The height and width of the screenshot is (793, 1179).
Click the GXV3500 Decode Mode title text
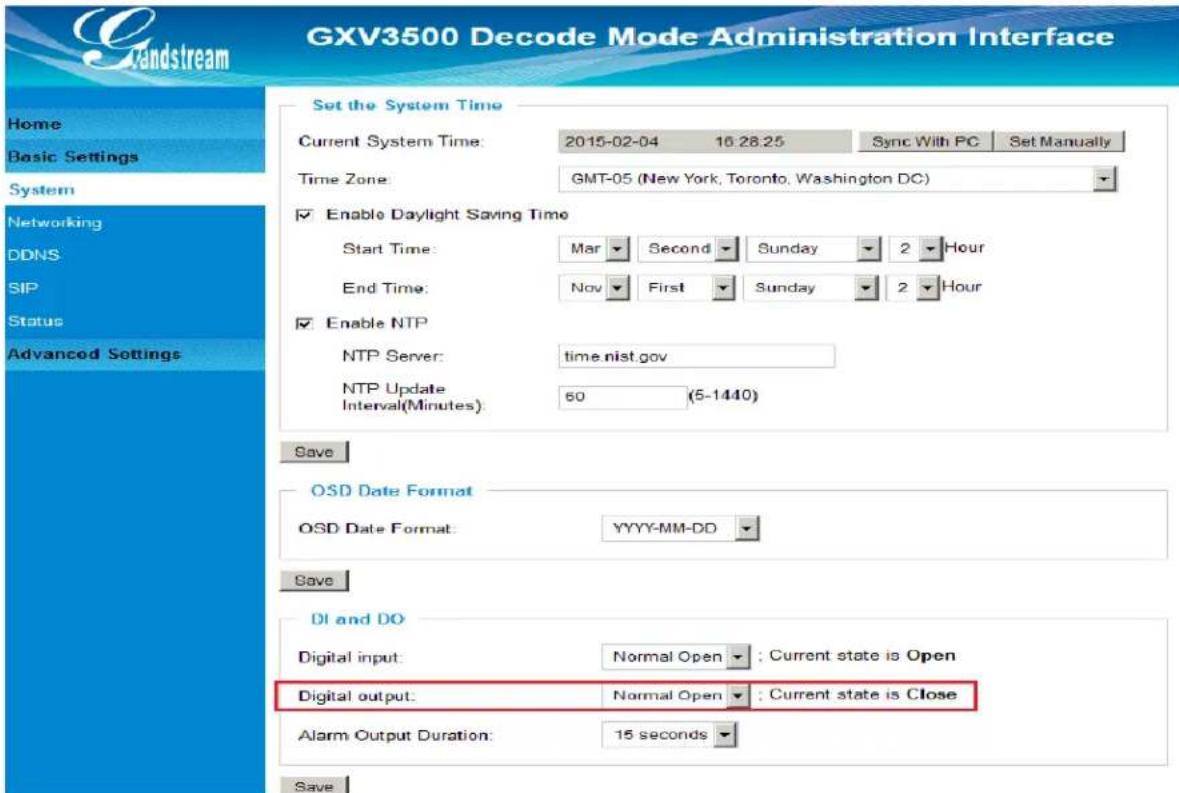coord(710,36)
